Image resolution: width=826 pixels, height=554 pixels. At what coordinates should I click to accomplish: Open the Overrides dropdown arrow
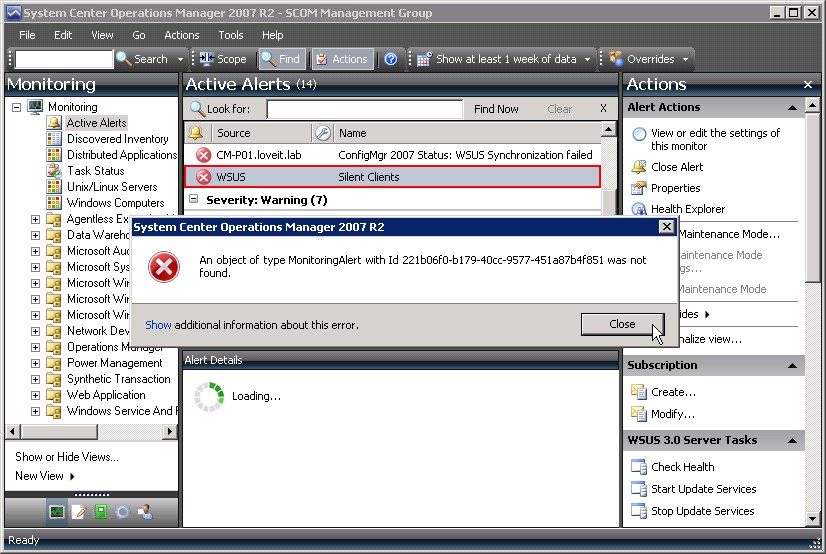tap(685, 59)
